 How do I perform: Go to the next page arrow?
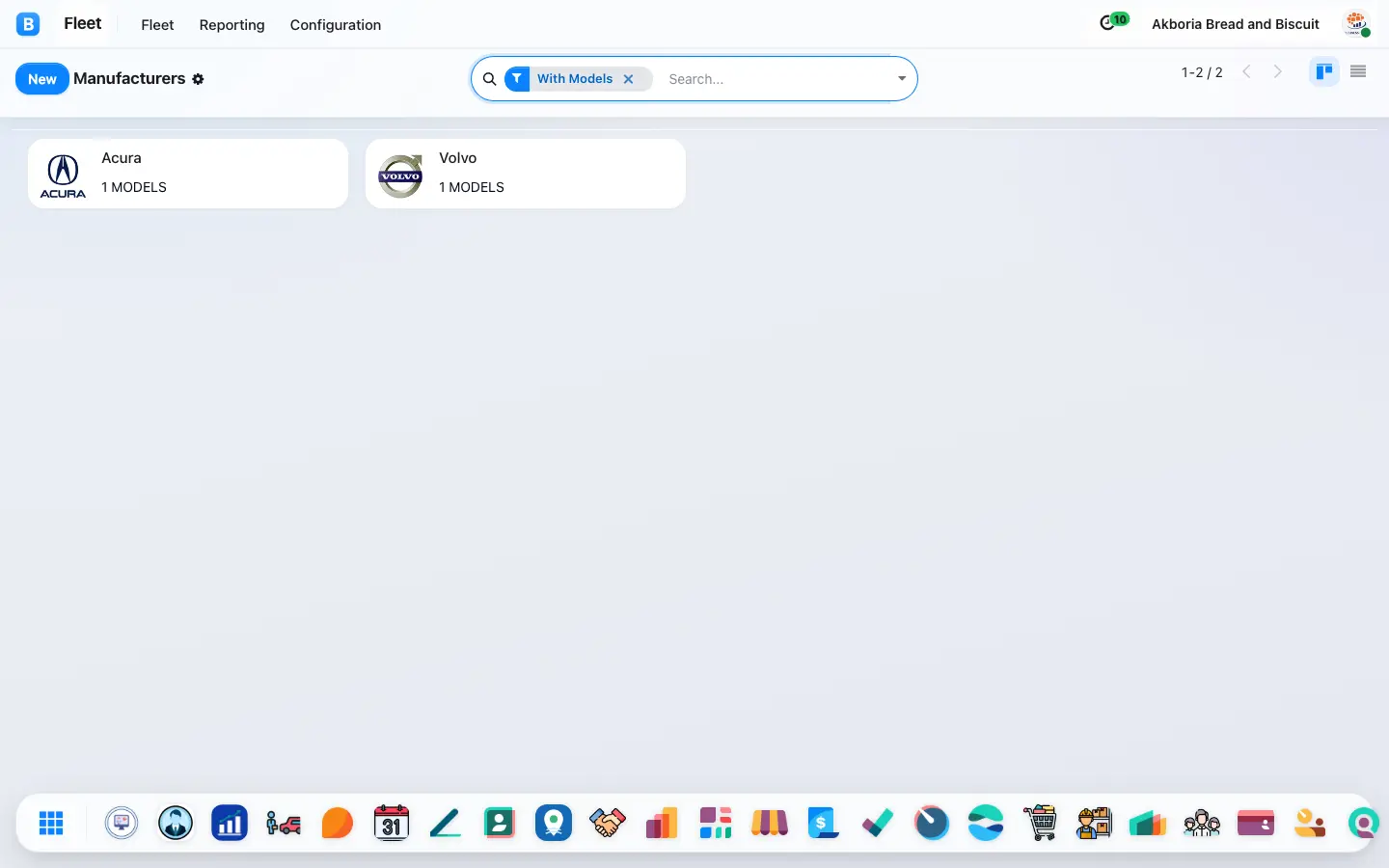click(1278, 72)
